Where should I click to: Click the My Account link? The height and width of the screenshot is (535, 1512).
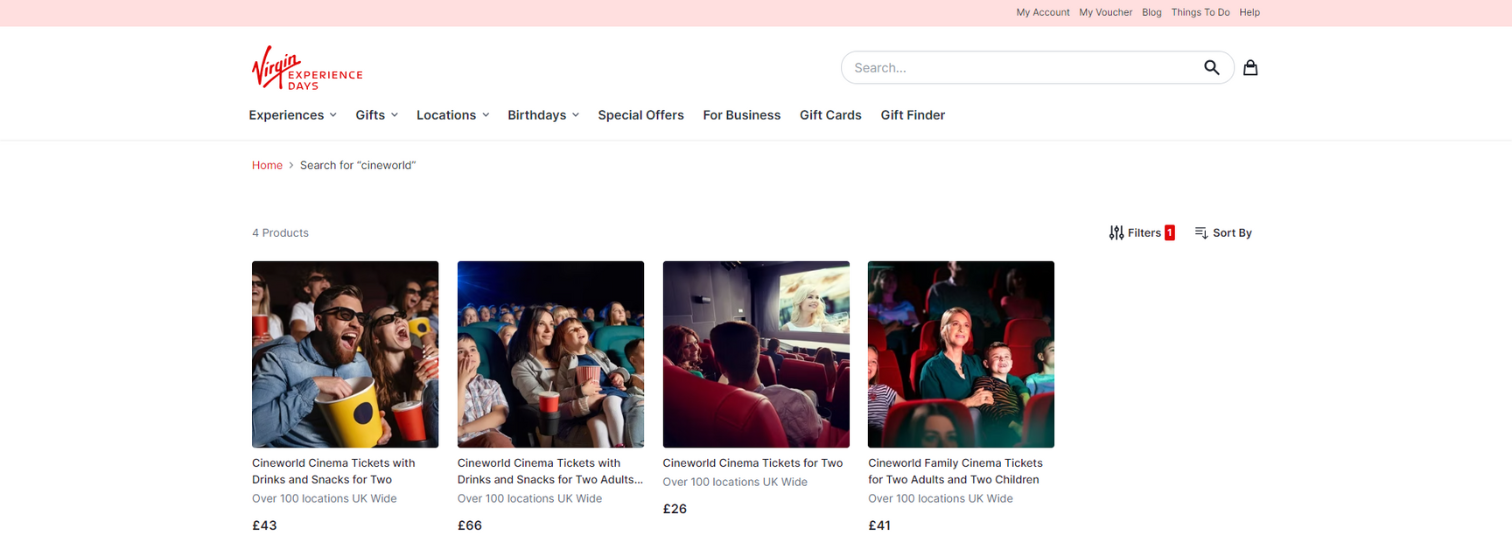1042,13
